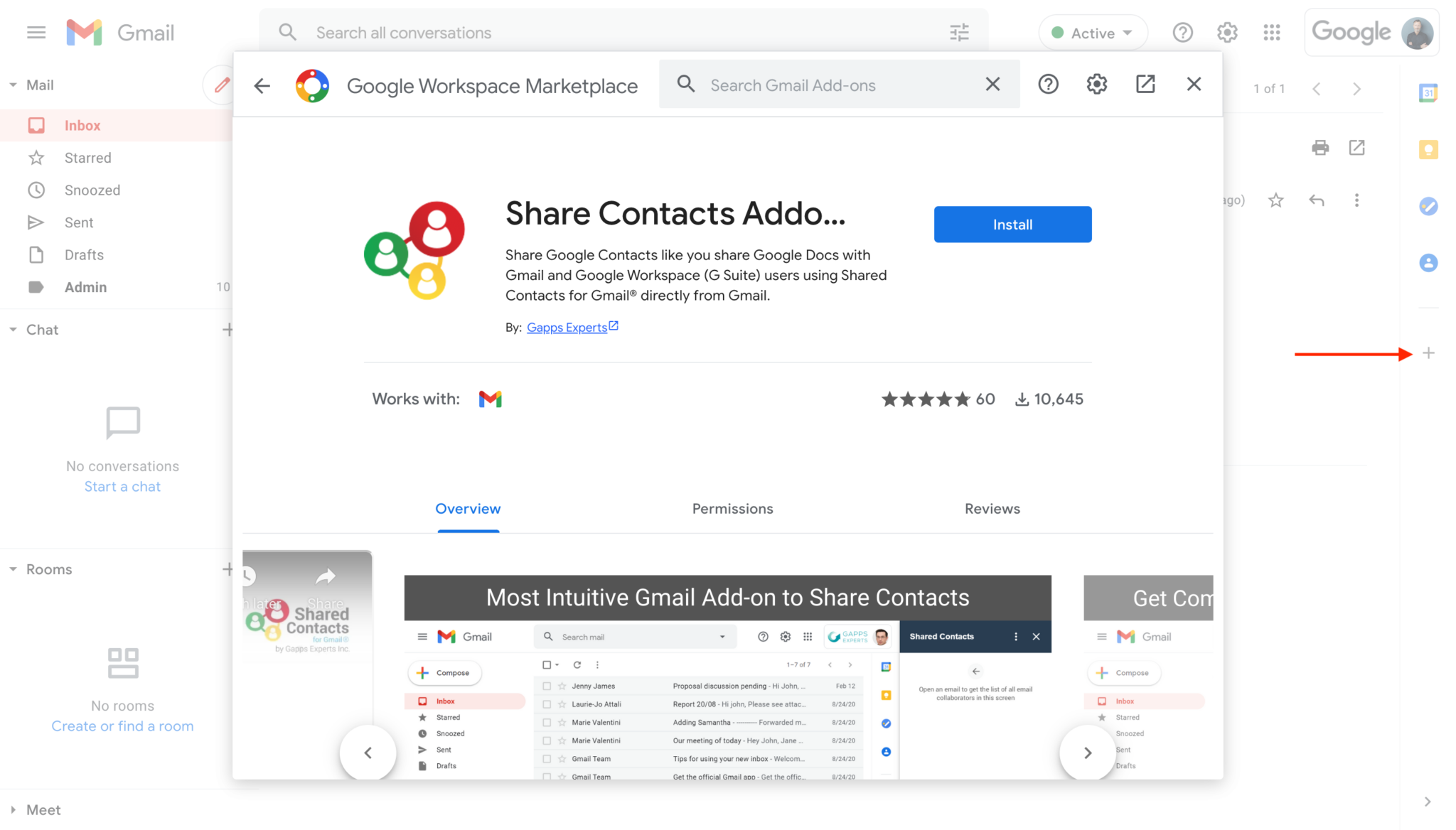Open Google Keep side panel icon
This screenshot has height=830, width=1456.
click(1428, 150)
